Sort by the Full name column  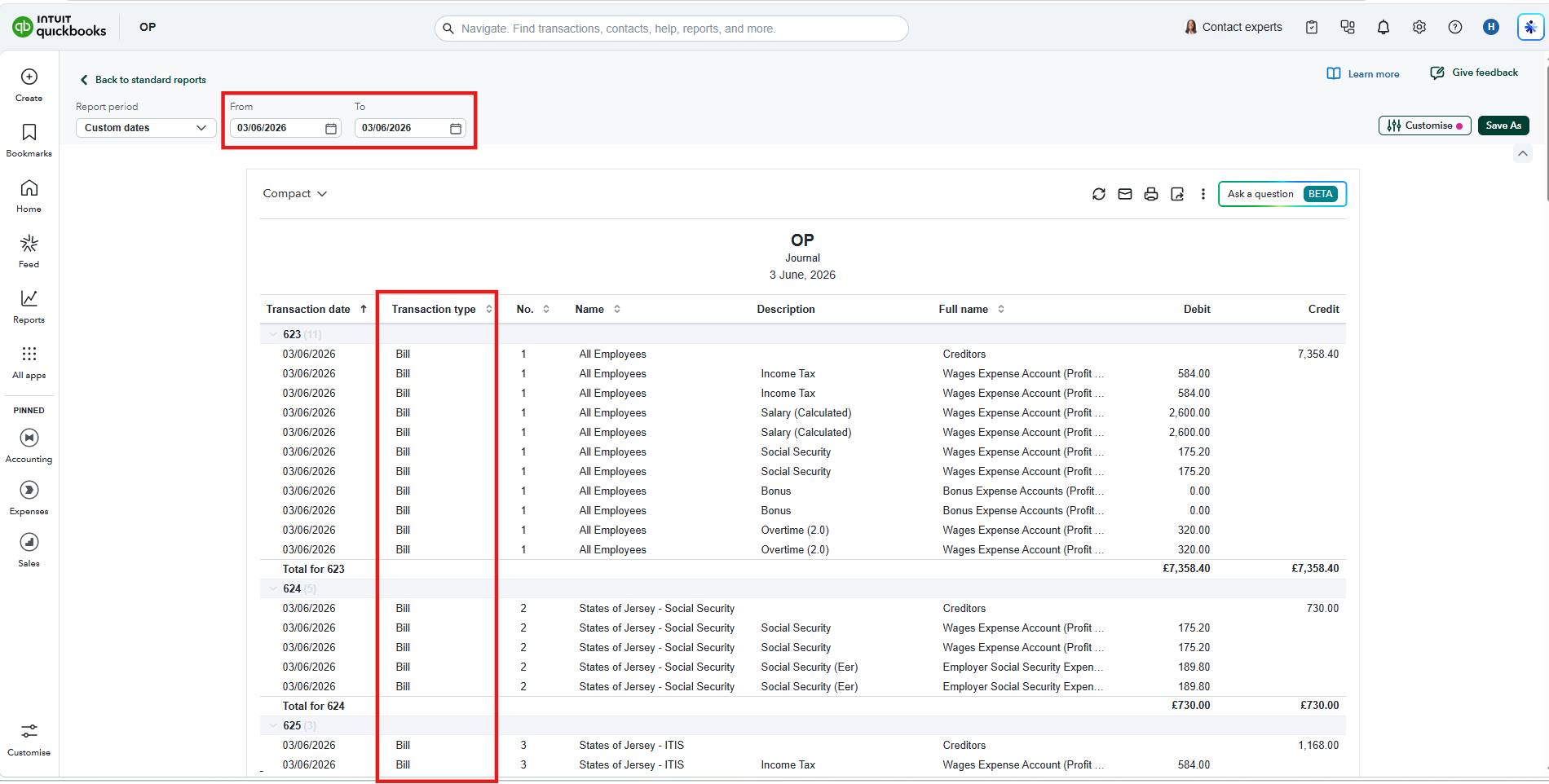[x=972, y=309]
